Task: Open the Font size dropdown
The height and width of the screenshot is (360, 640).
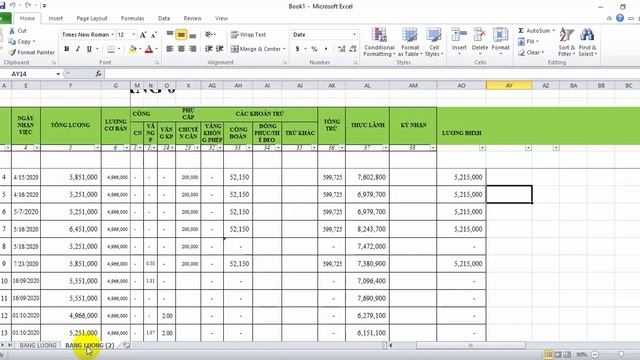Action: pos(134,35)
